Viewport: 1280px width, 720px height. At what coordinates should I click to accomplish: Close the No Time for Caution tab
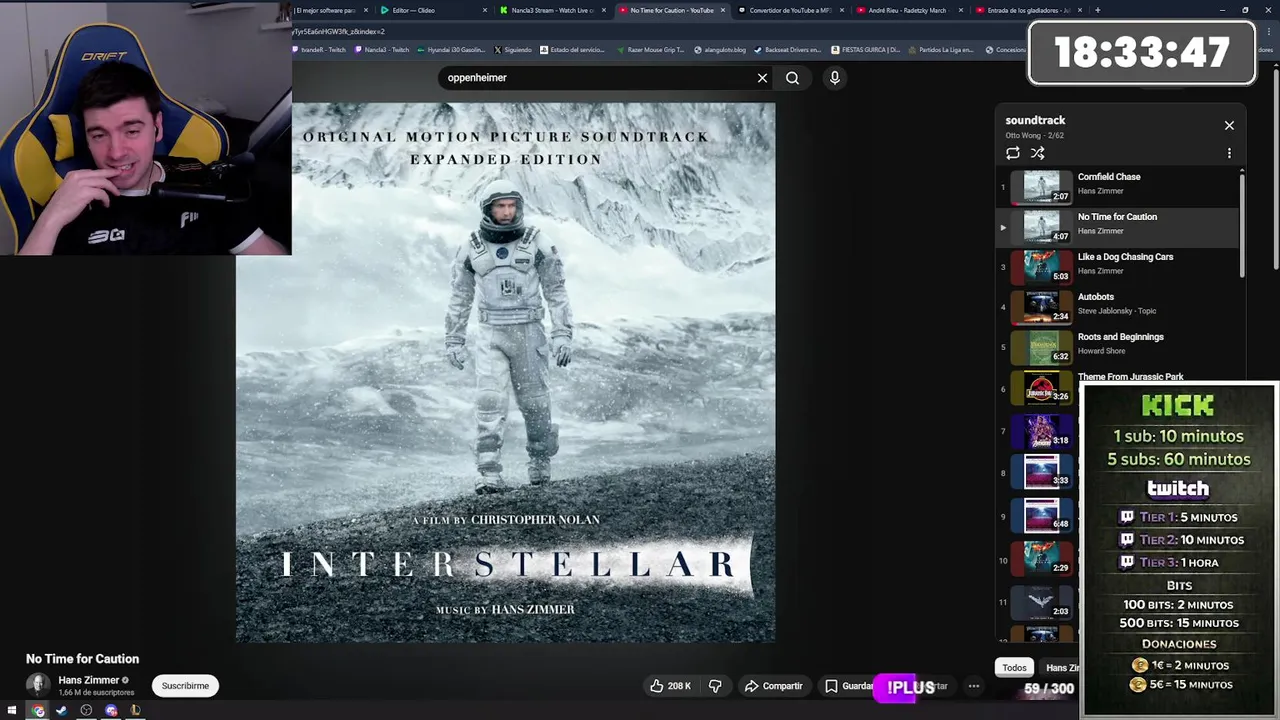coord(723,10)
